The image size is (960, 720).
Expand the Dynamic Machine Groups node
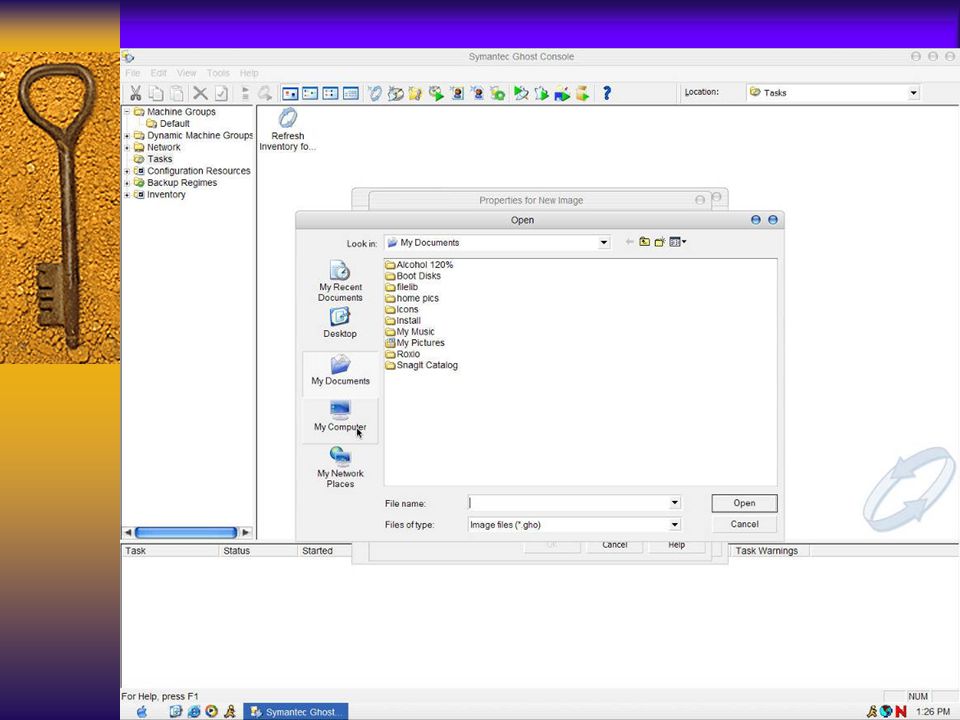coord(127,135)
